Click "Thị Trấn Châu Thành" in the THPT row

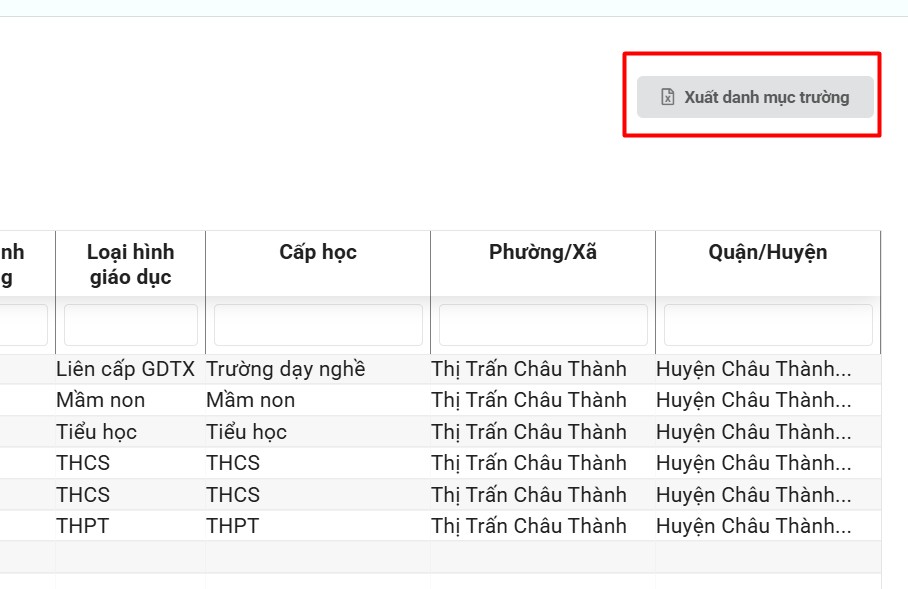(529, 526)
